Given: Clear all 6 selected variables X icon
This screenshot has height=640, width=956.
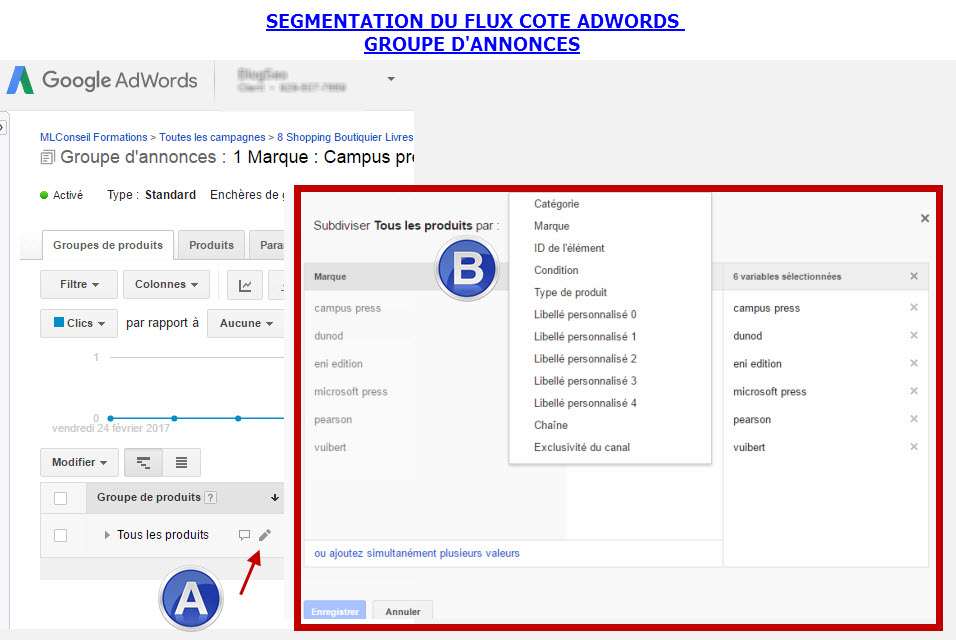Looking at the screenshot, I should 914,276.
